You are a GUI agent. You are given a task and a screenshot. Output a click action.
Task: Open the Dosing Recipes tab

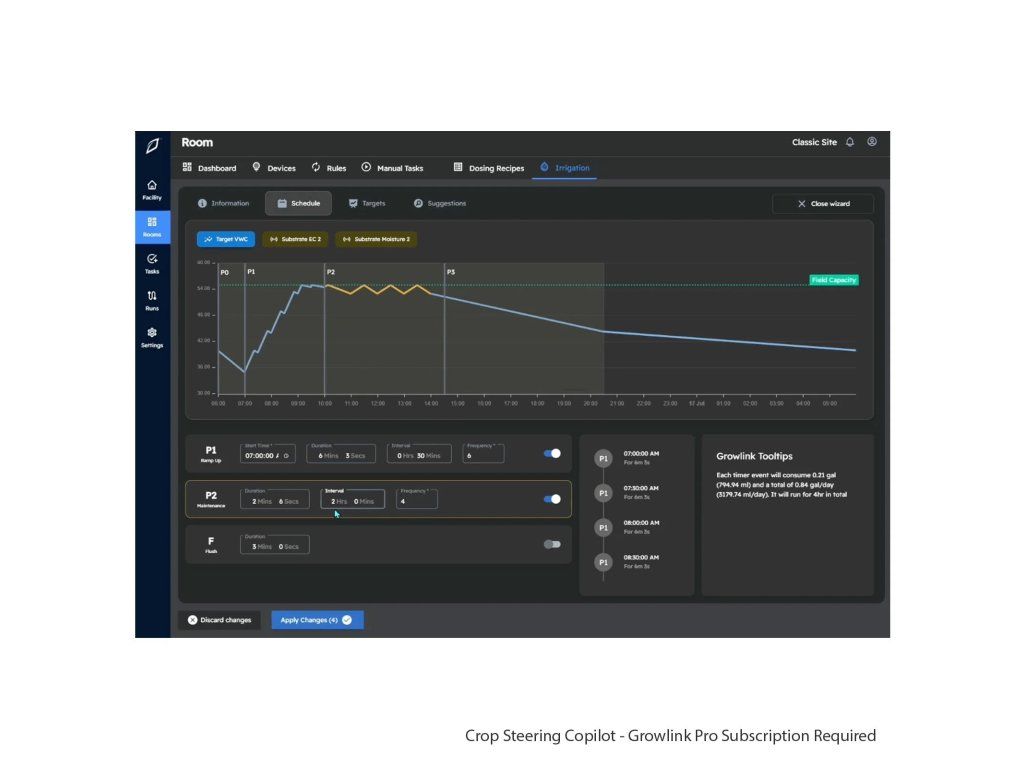[489, 168]
